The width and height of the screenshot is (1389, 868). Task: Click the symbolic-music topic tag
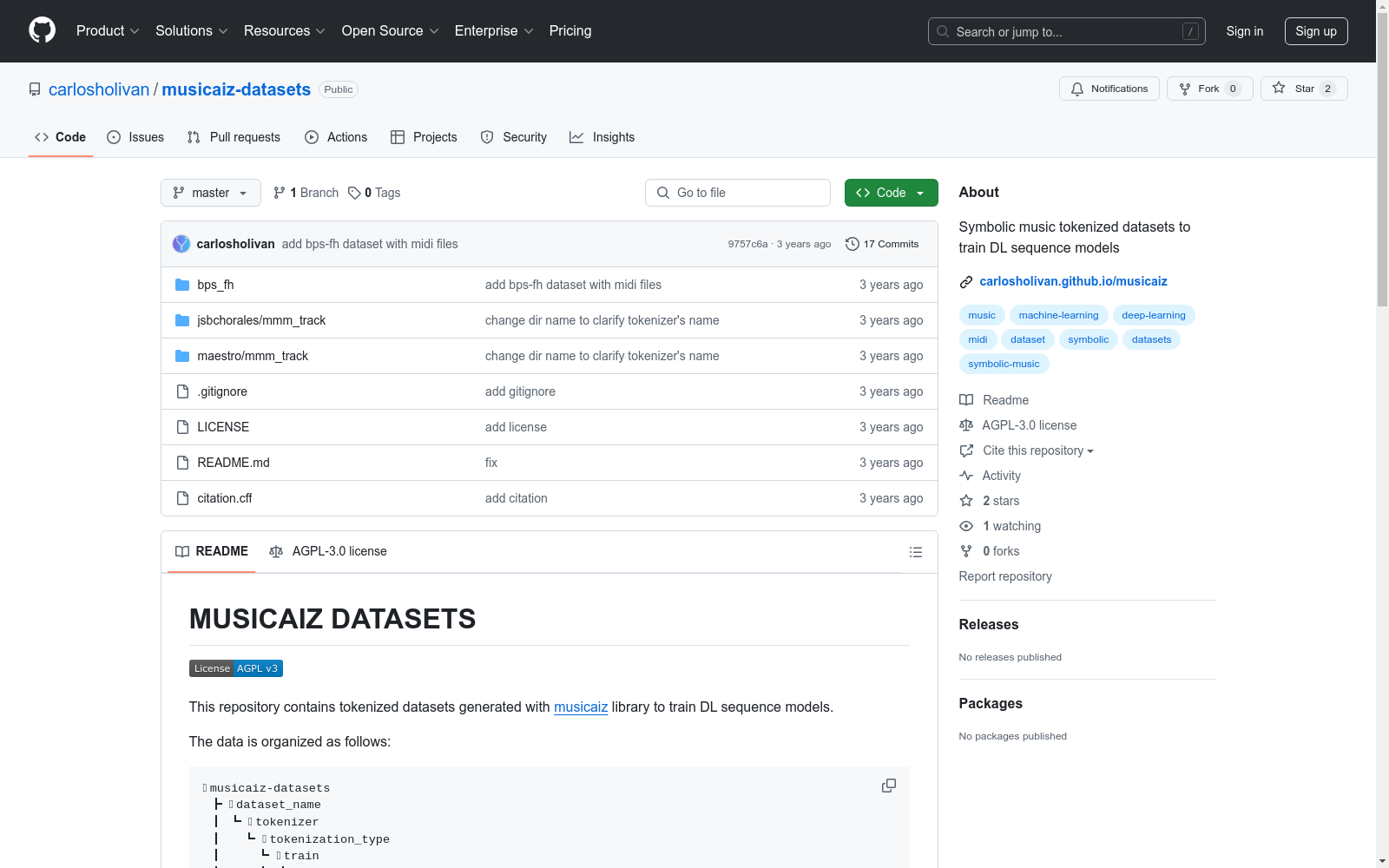click(x=1004, y=364)
